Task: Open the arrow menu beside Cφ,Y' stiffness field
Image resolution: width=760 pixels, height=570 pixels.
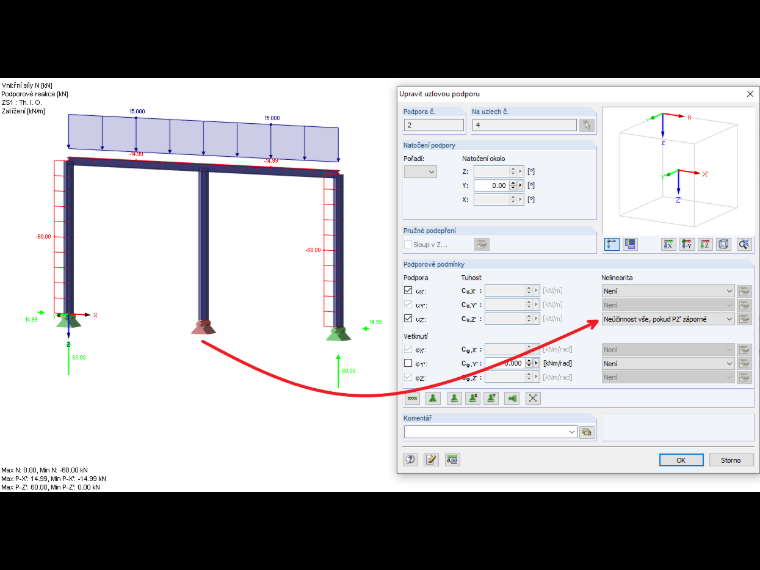Action: (x=536, y=363)
